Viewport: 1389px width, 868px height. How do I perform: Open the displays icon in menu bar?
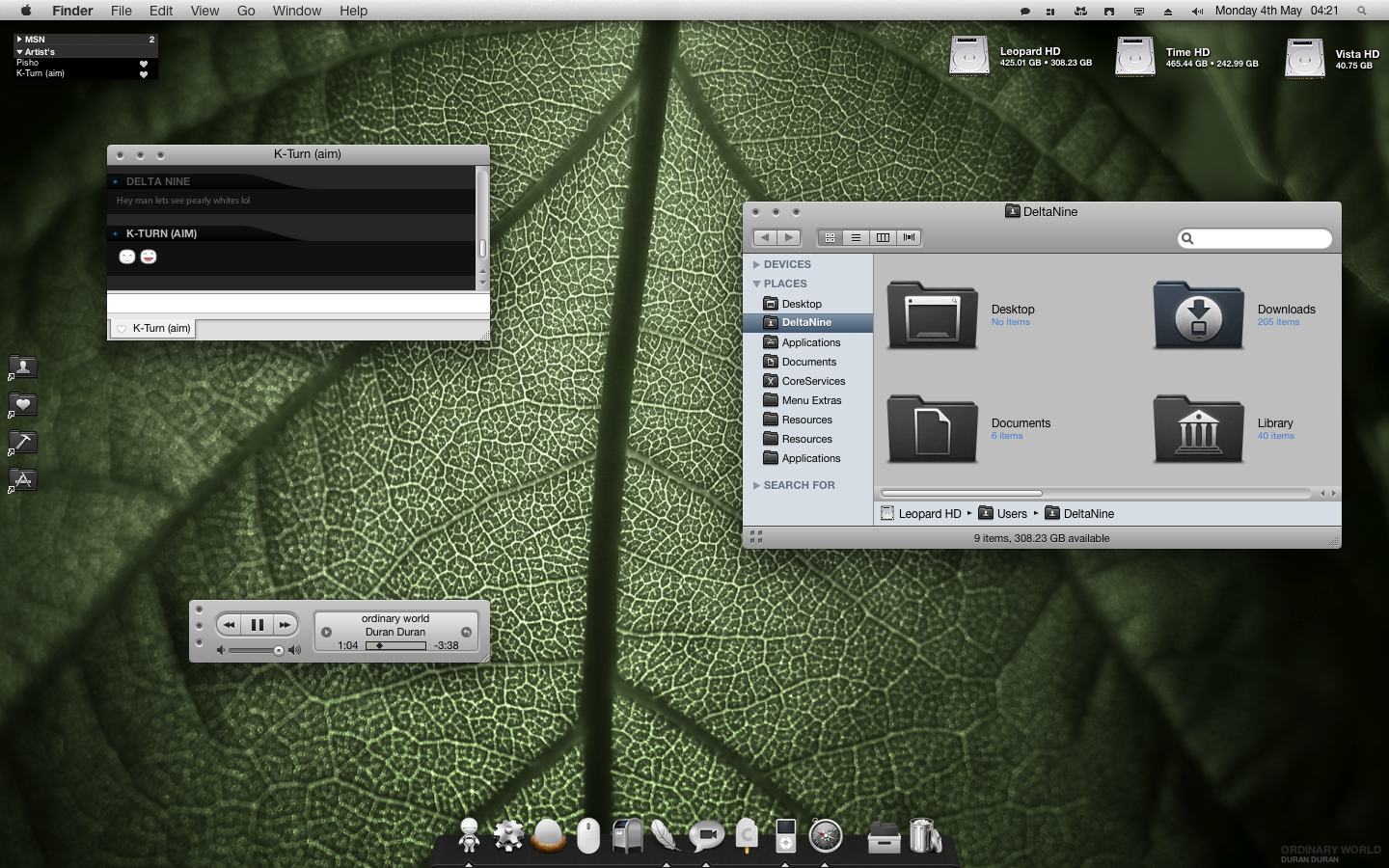pyautogui.click(x=1139, y=11)
